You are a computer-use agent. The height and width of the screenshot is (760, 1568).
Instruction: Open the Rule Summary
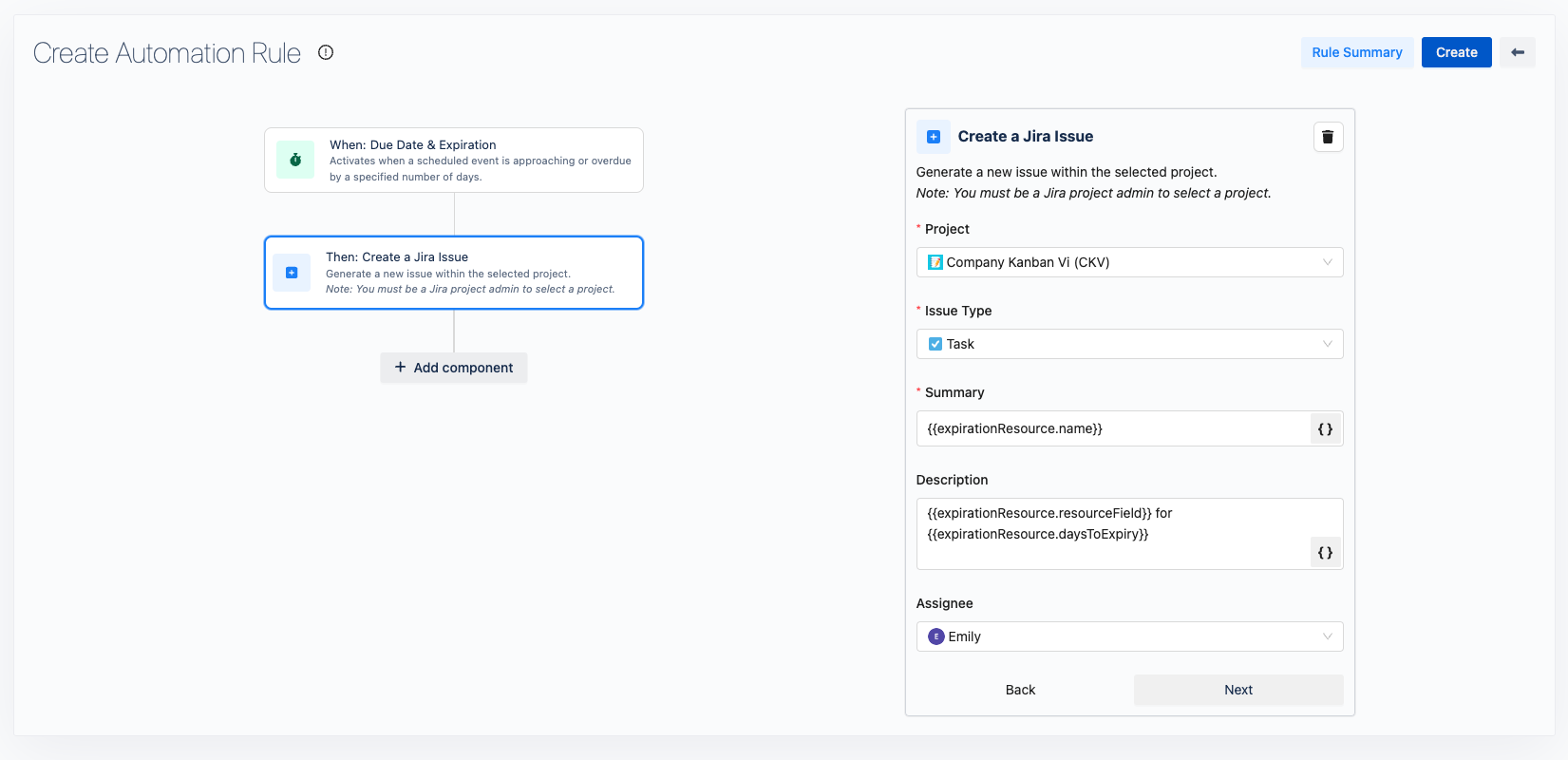pos(1356,52)
